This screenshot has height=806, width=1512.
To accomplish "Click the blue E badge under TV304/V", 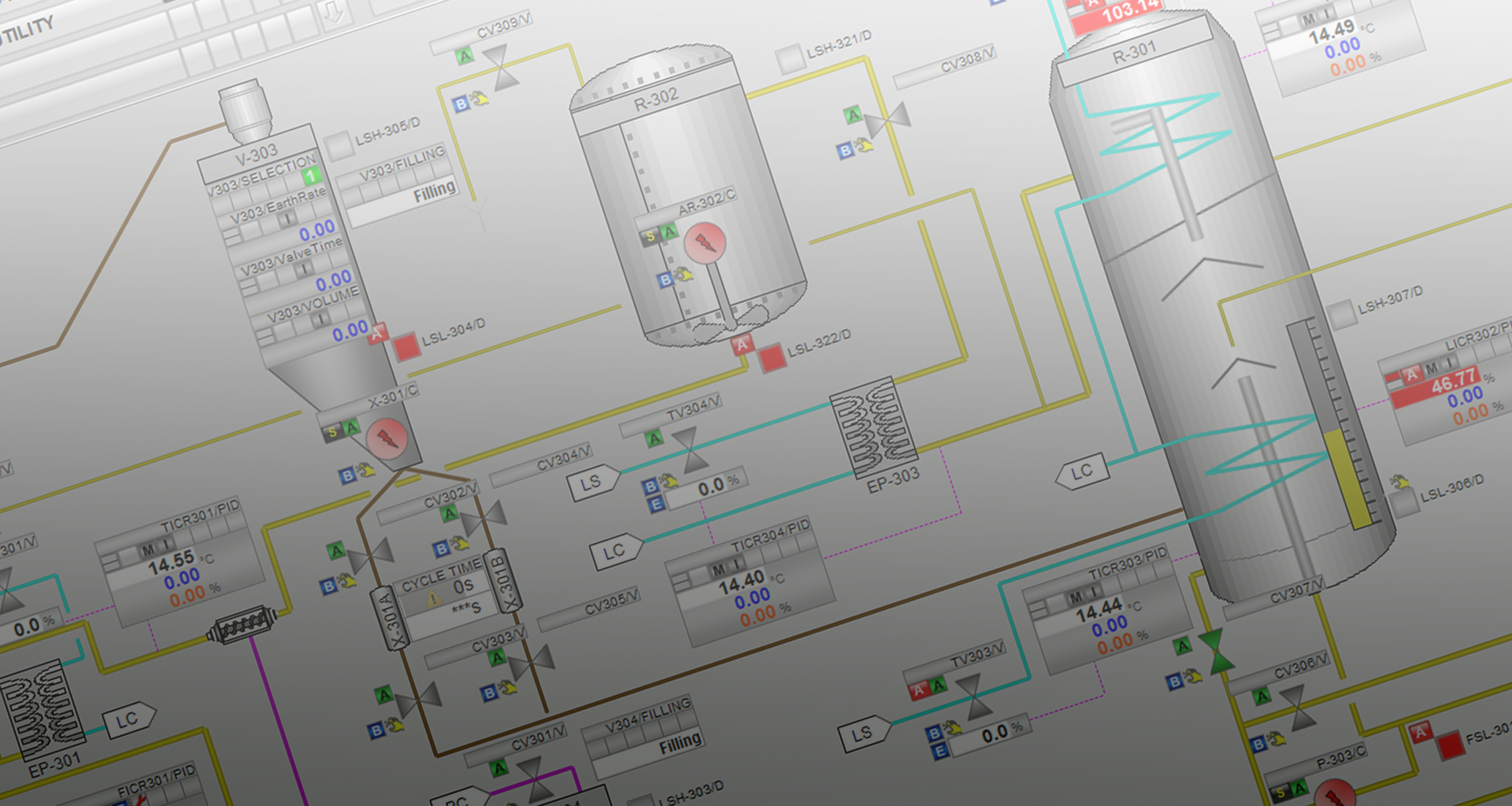I will [656, 505].
